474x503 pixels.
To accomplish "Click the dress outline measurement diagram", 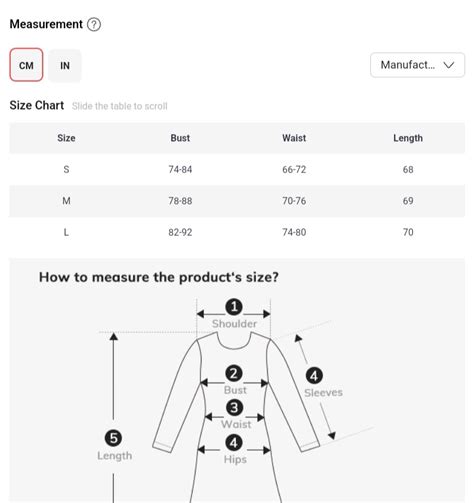I will [236, 417].
